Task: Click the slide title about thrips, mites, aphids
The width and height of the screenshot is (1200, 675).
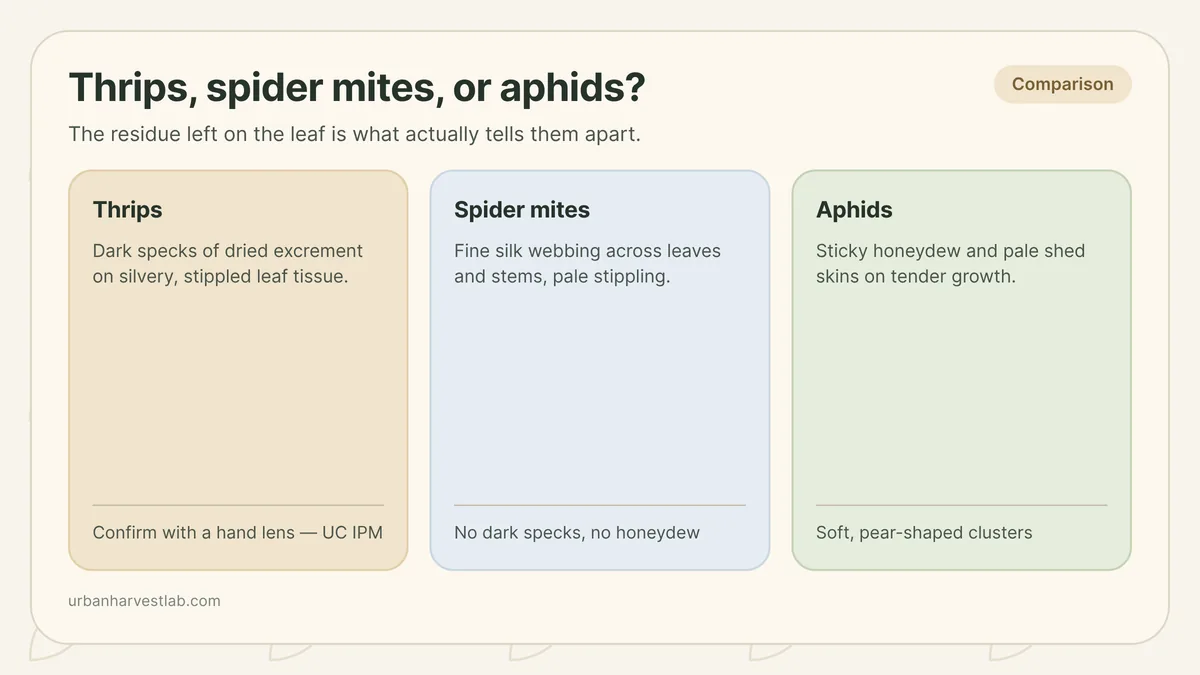Action: (357, 88)
